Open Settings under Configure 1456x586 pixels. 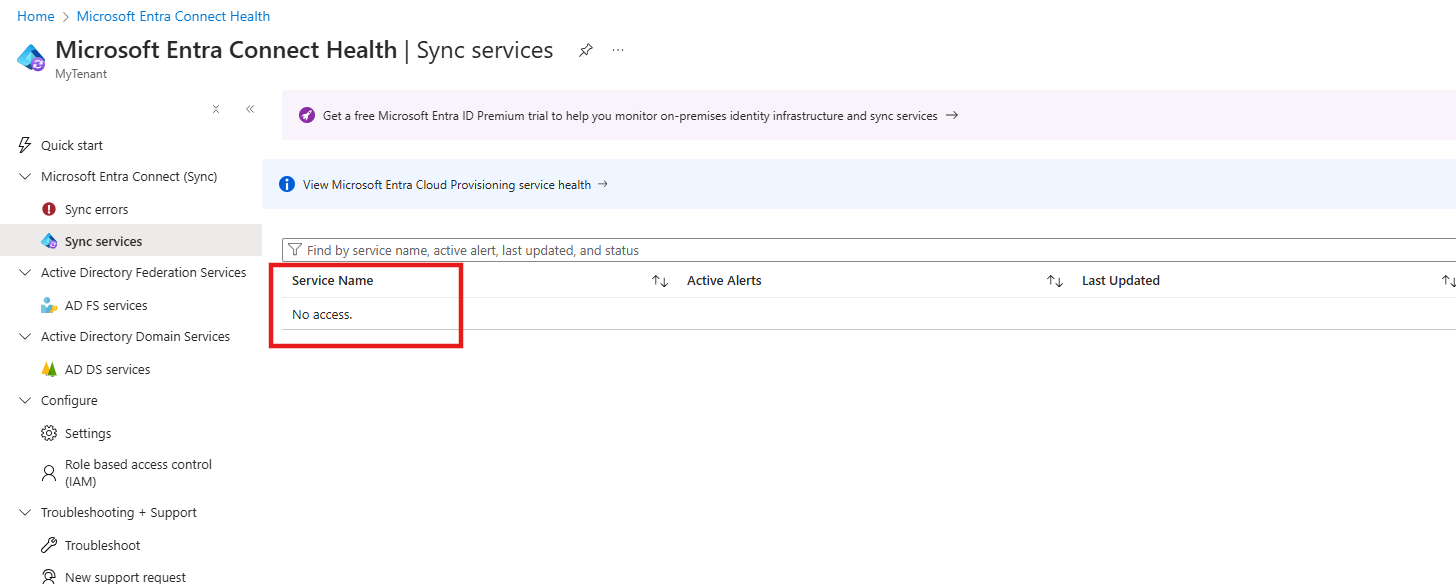[x=86, y=432]
